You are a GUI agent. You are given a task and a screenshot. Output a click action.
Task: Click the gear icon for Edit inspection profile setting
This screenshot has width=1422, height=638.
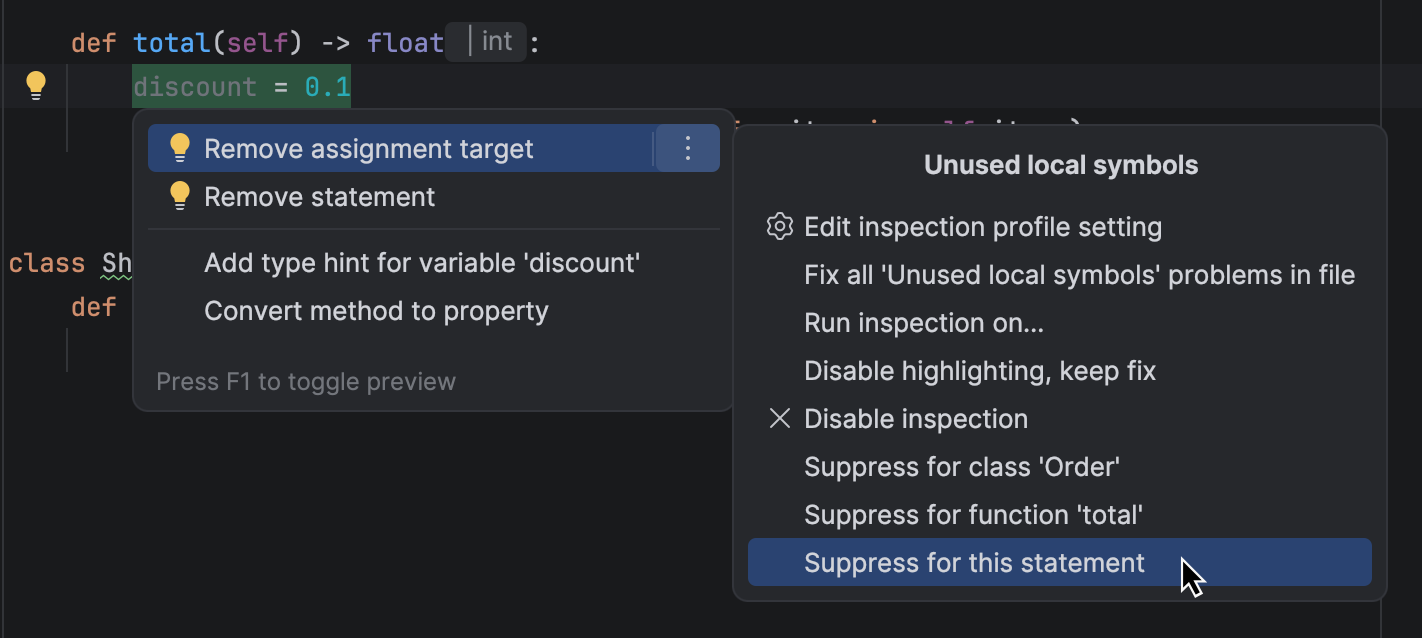[x=779, y=227]
